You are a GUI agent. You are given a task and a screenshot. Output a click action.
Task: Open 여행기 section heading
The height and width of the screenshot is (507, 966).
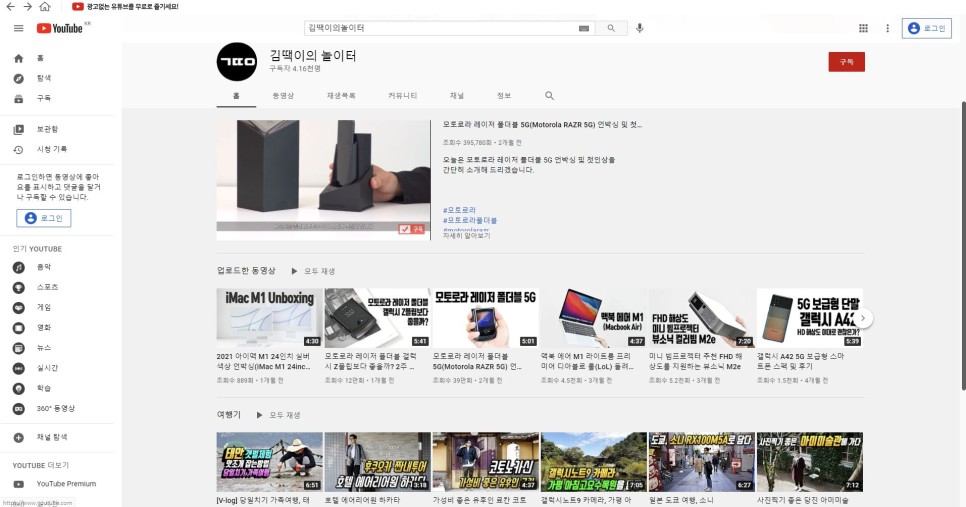229,415
